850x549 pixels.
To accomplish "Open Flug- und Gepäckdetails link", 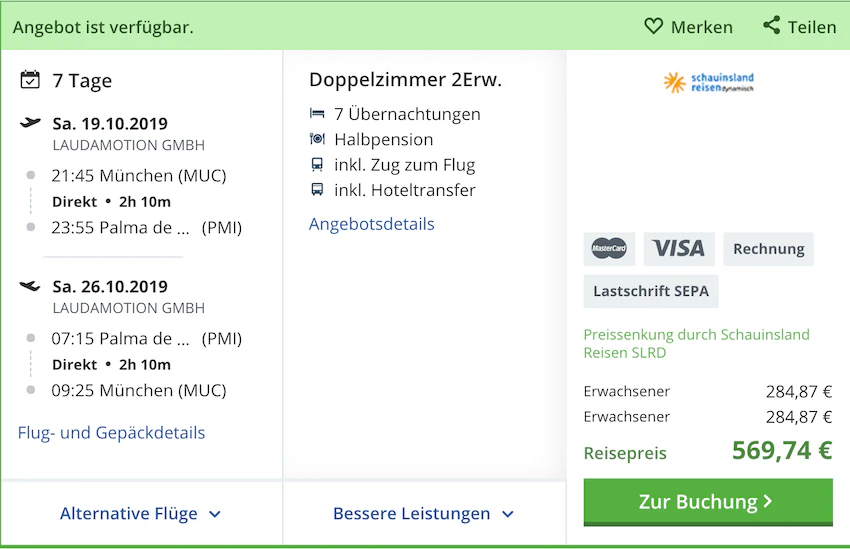I will pos(112,432).
